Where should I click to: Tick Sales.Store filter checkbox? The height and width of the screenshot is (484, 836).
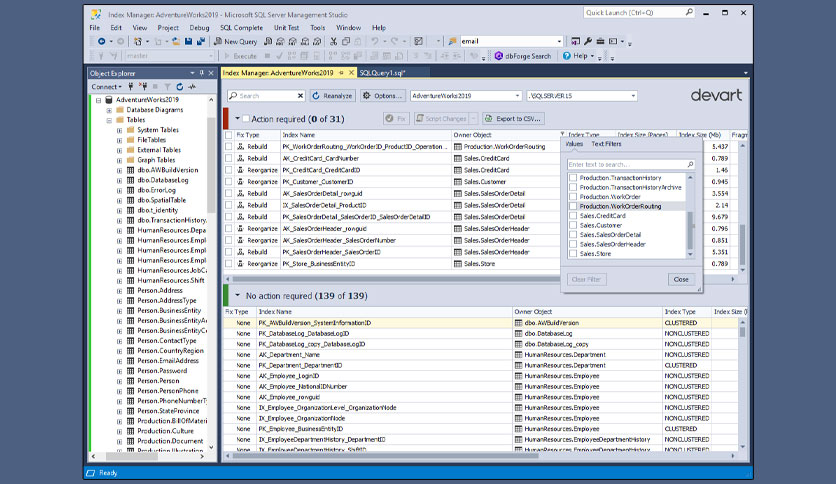click(573, 254)
